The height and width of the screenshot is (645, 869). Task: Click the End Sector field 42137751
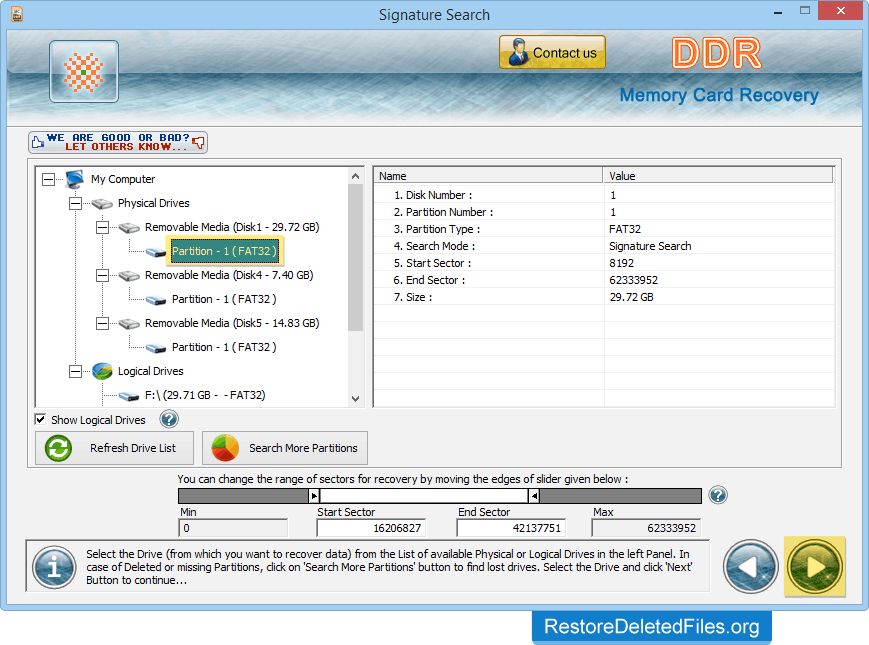pos(511,528)
